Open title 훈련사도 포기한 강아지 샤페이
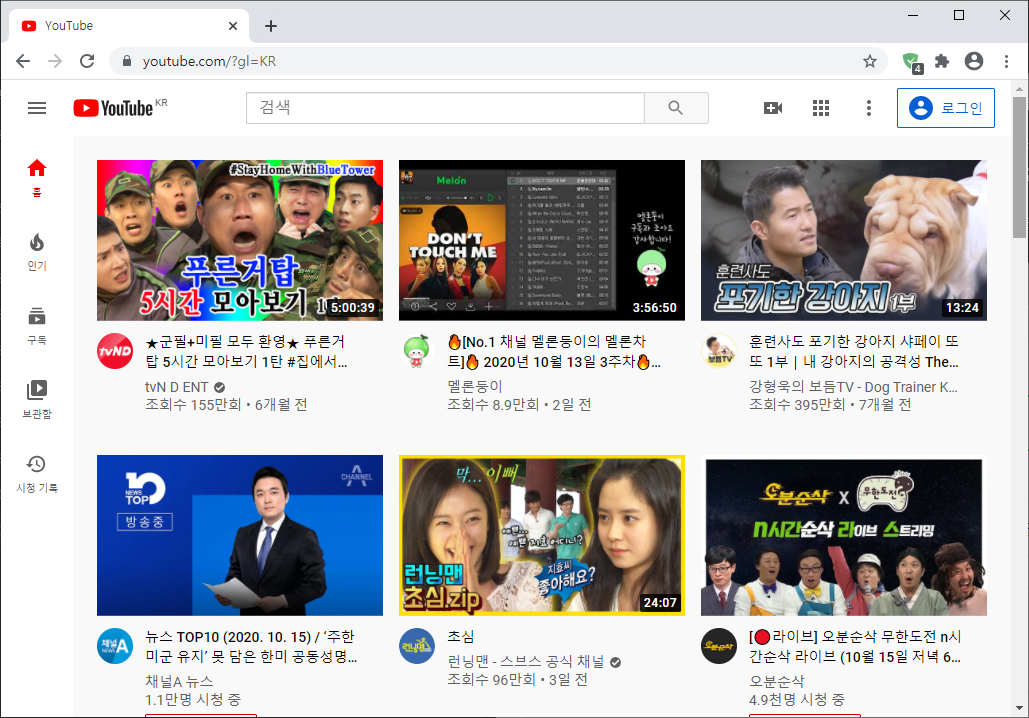 854,352
